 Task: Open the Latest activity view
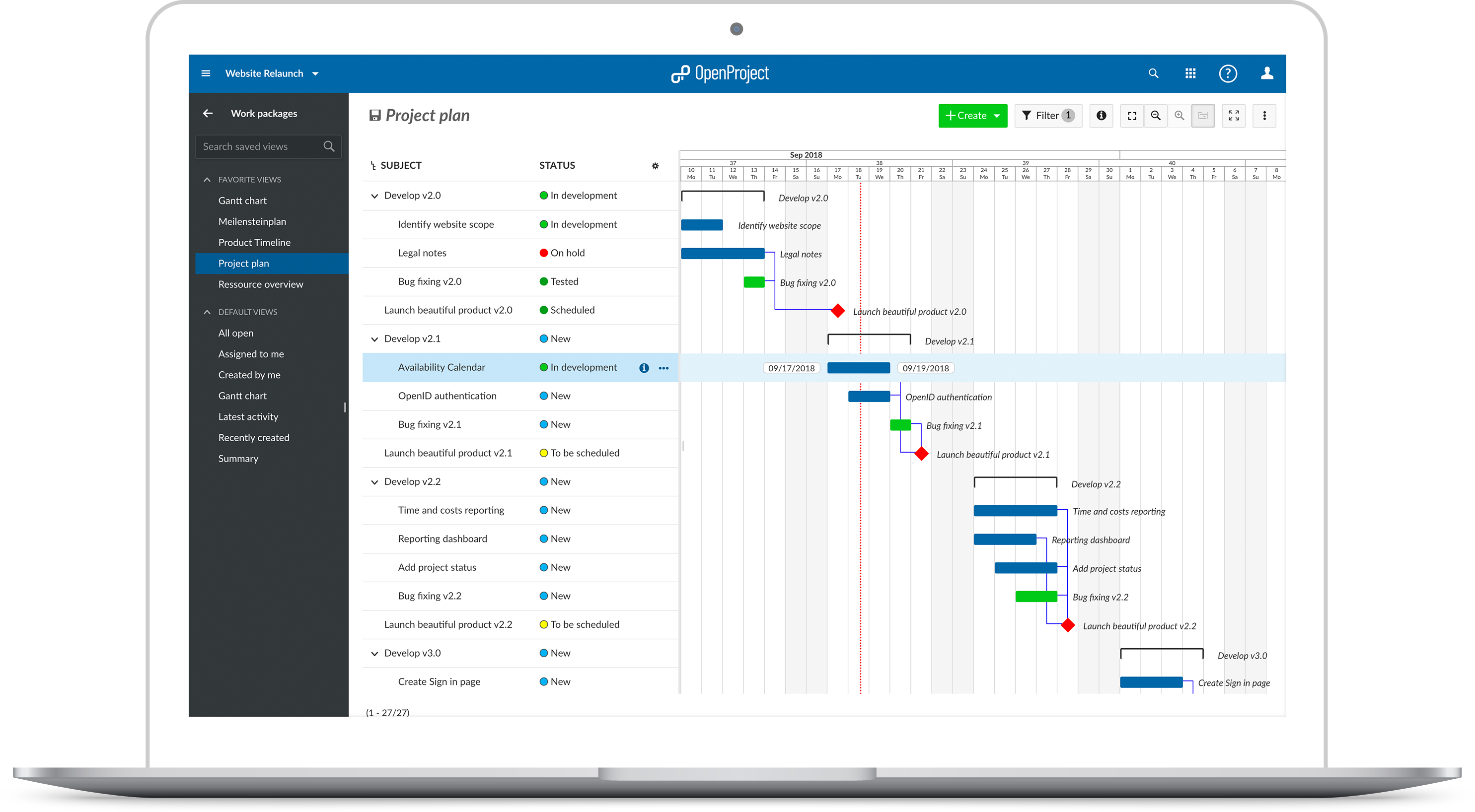[248, 416]
